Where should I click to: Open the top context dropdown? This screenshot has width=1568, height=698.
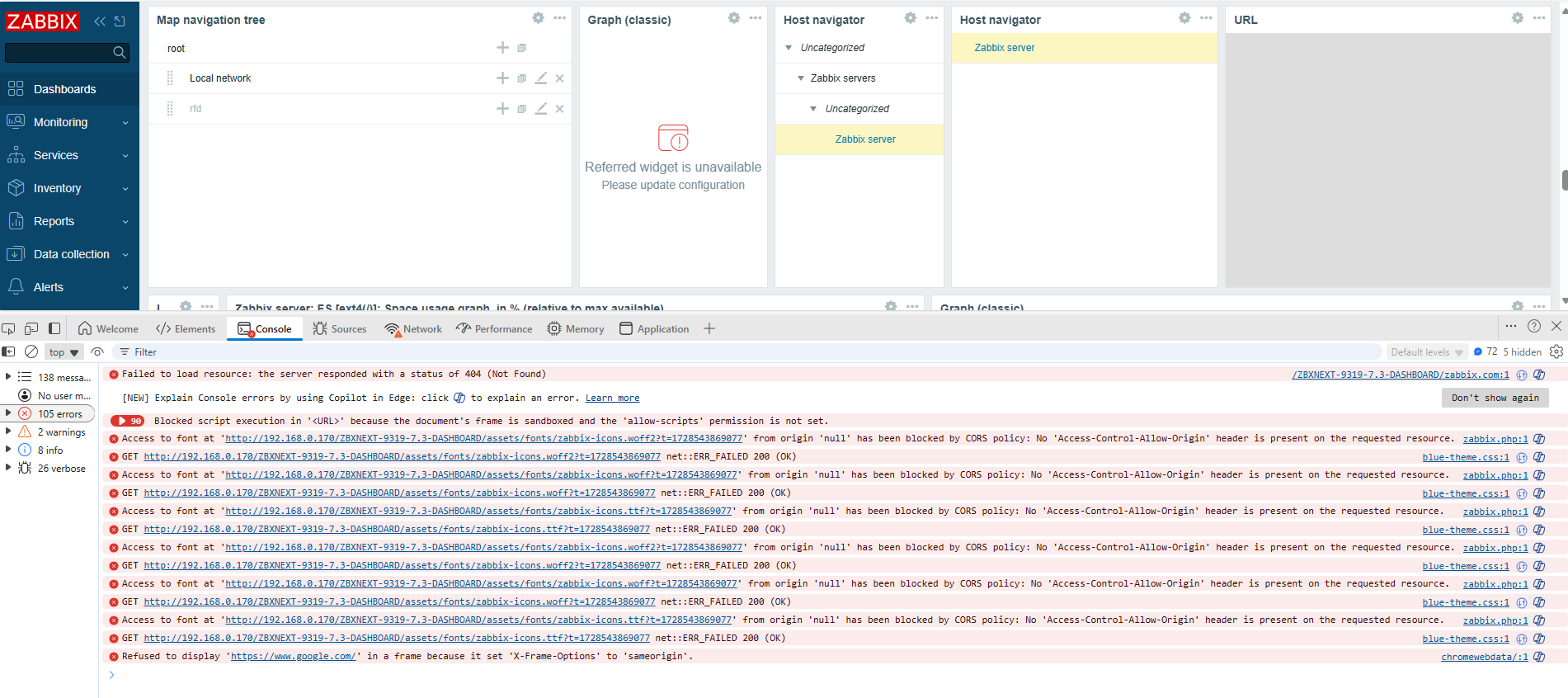(64, 352)
